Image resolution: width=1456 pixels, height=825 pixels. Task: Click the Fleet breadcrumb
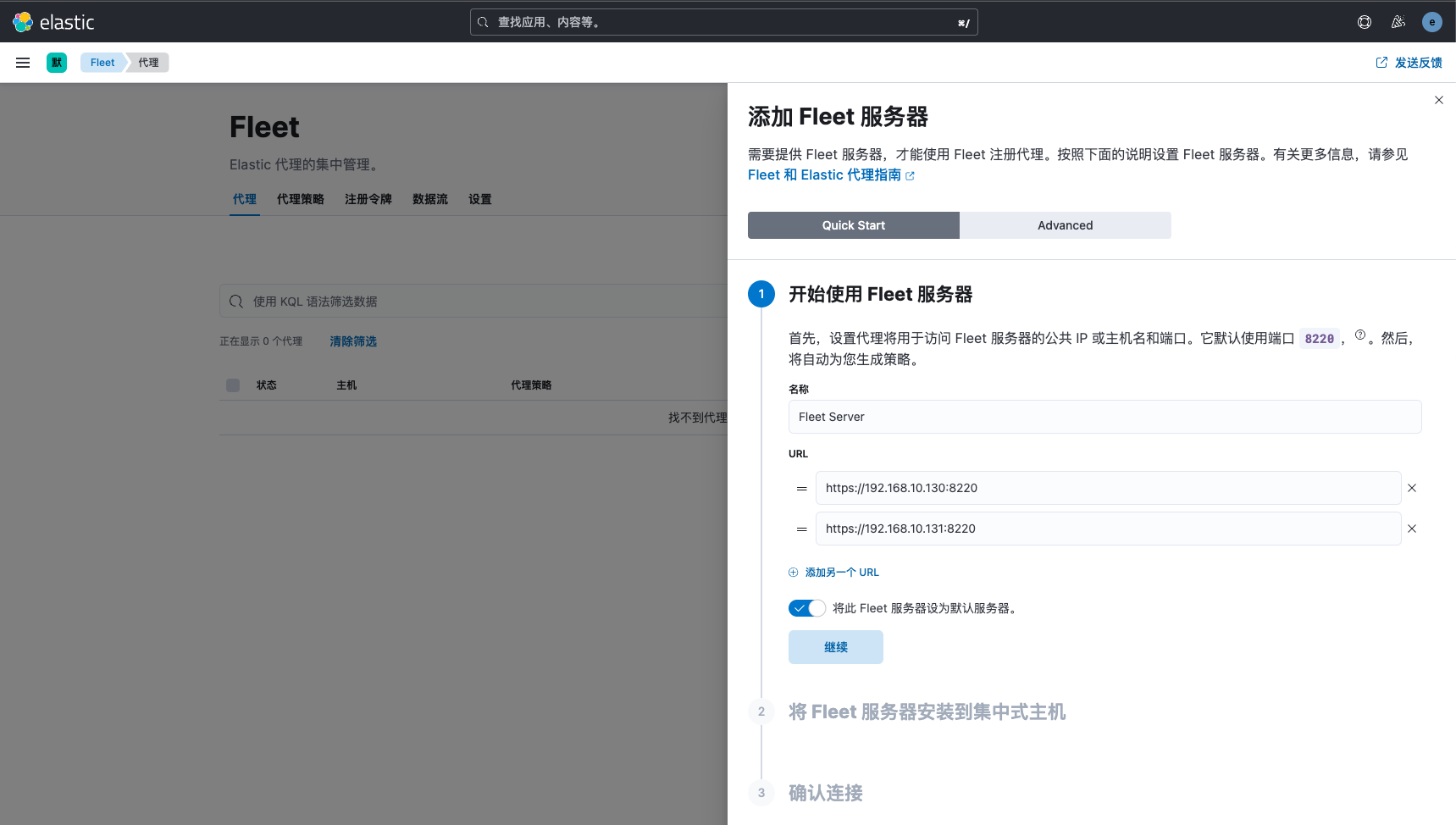(102, 63)
